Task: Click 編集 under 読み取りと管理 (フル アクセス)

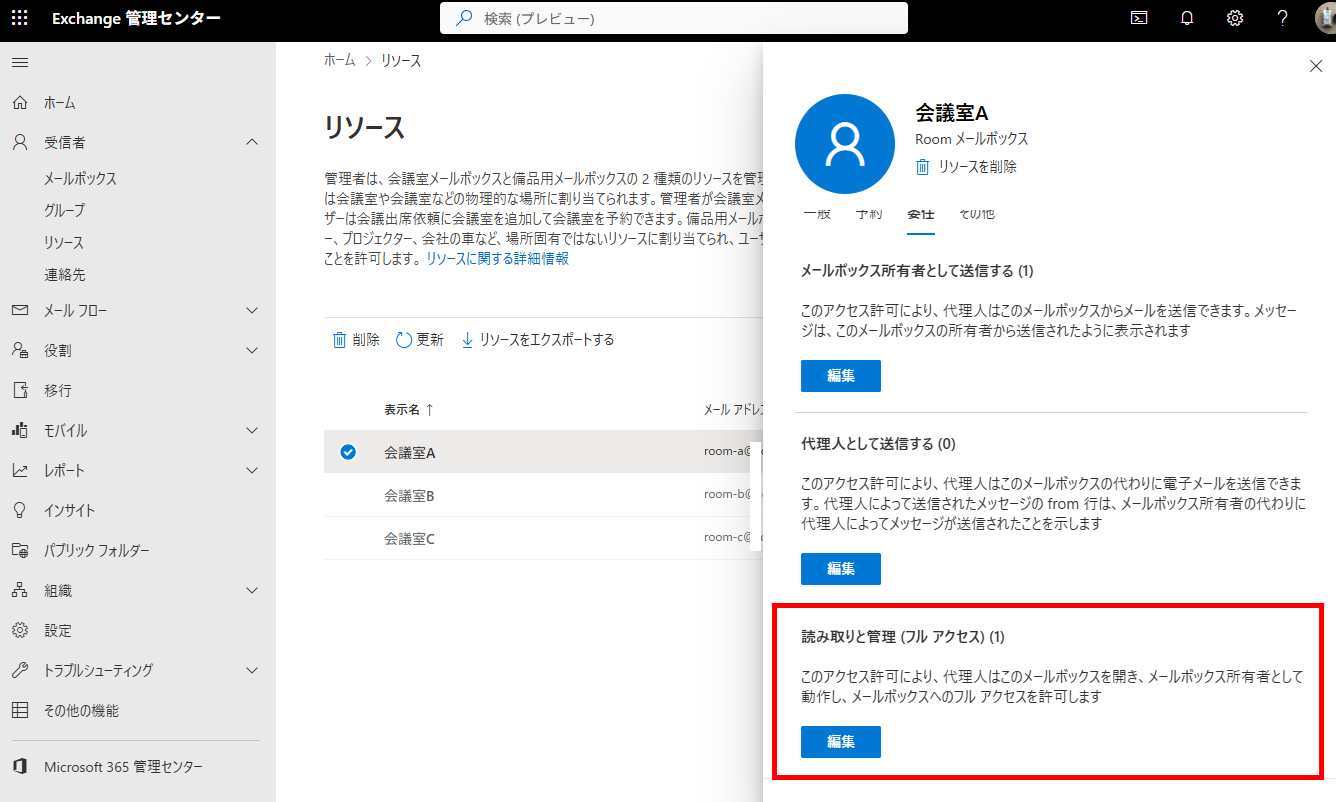Action: point(840,742)
